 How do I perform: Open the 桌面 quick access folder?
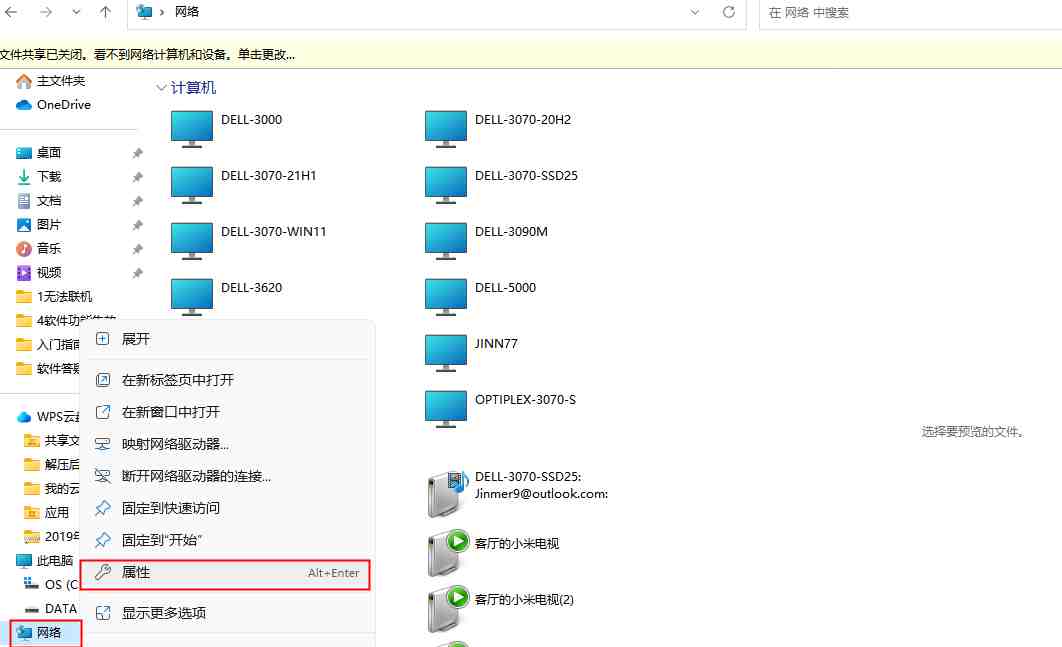pos(39,153)
